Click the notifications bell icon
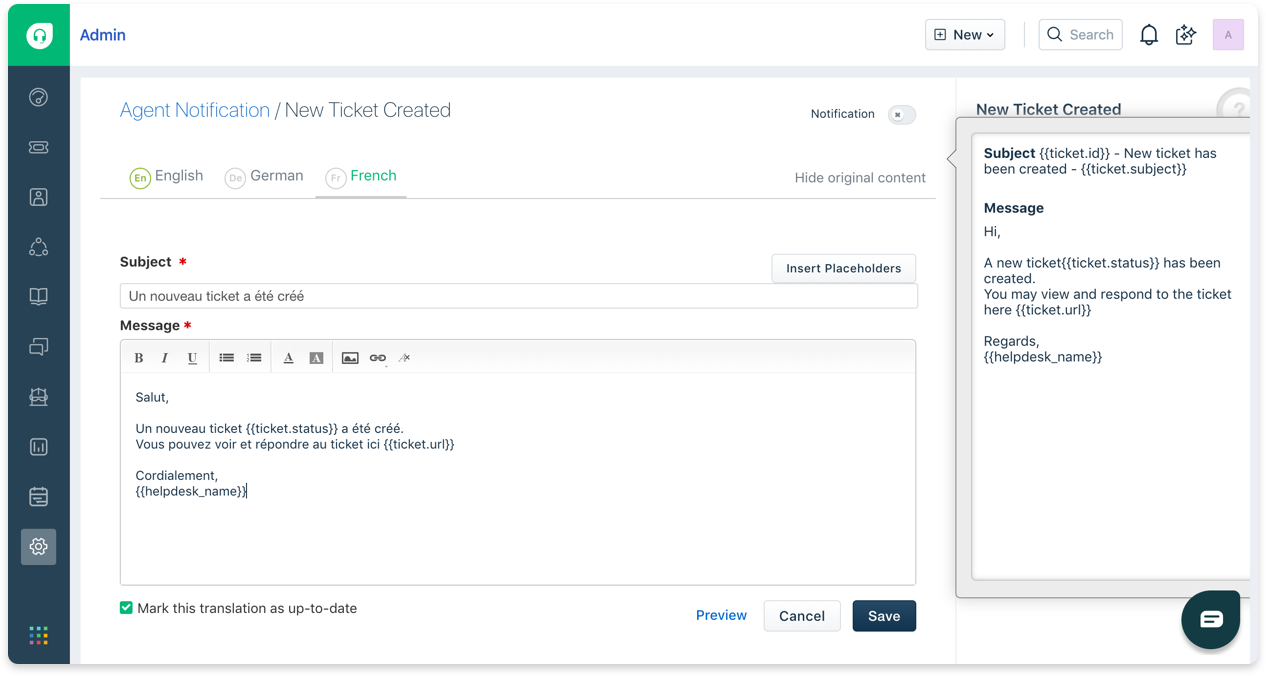This screenshot has height=676, width=1266. tap(1149, 35)
